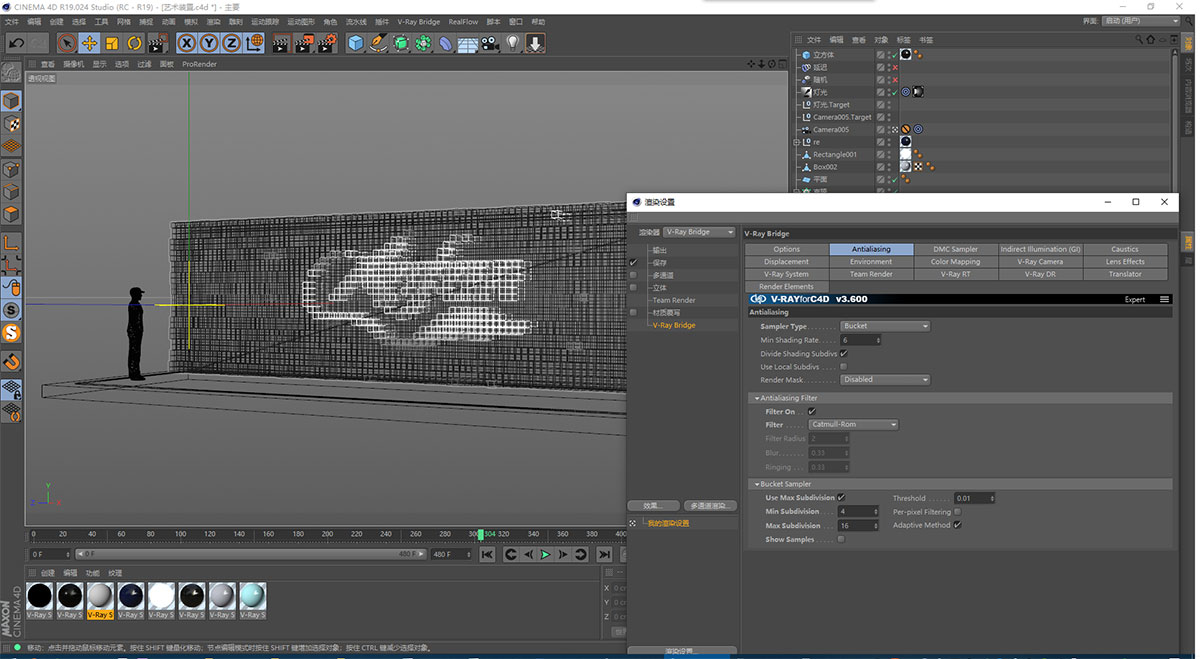Click the hamburger menu icon beside Expert
This screenshot has height=659, width=1200.
coord(1165,299)
